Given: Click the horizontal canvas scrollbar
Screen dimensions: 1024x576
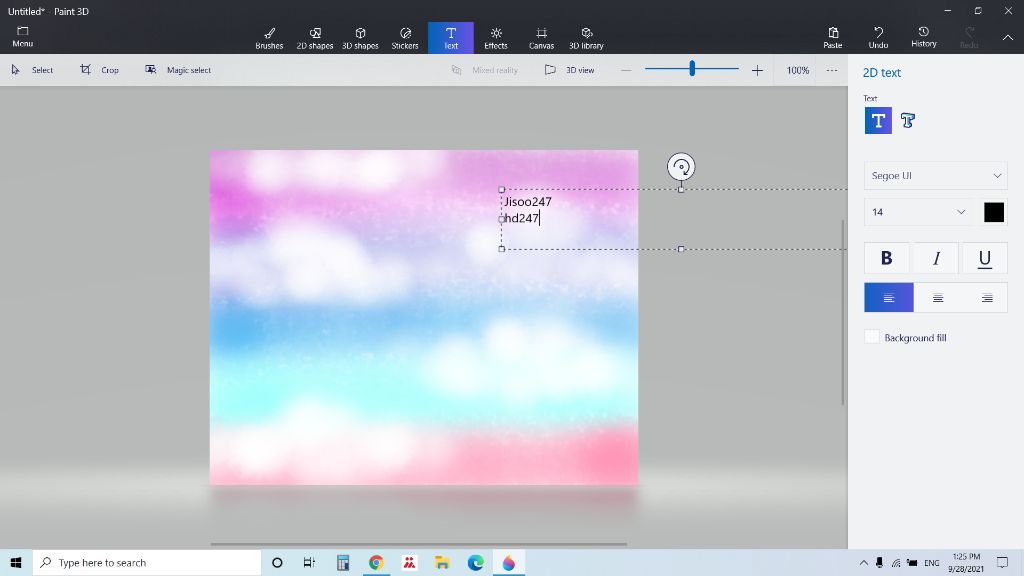Looking at the screenshot, I should pyautogui.click(x=418, y=543).
